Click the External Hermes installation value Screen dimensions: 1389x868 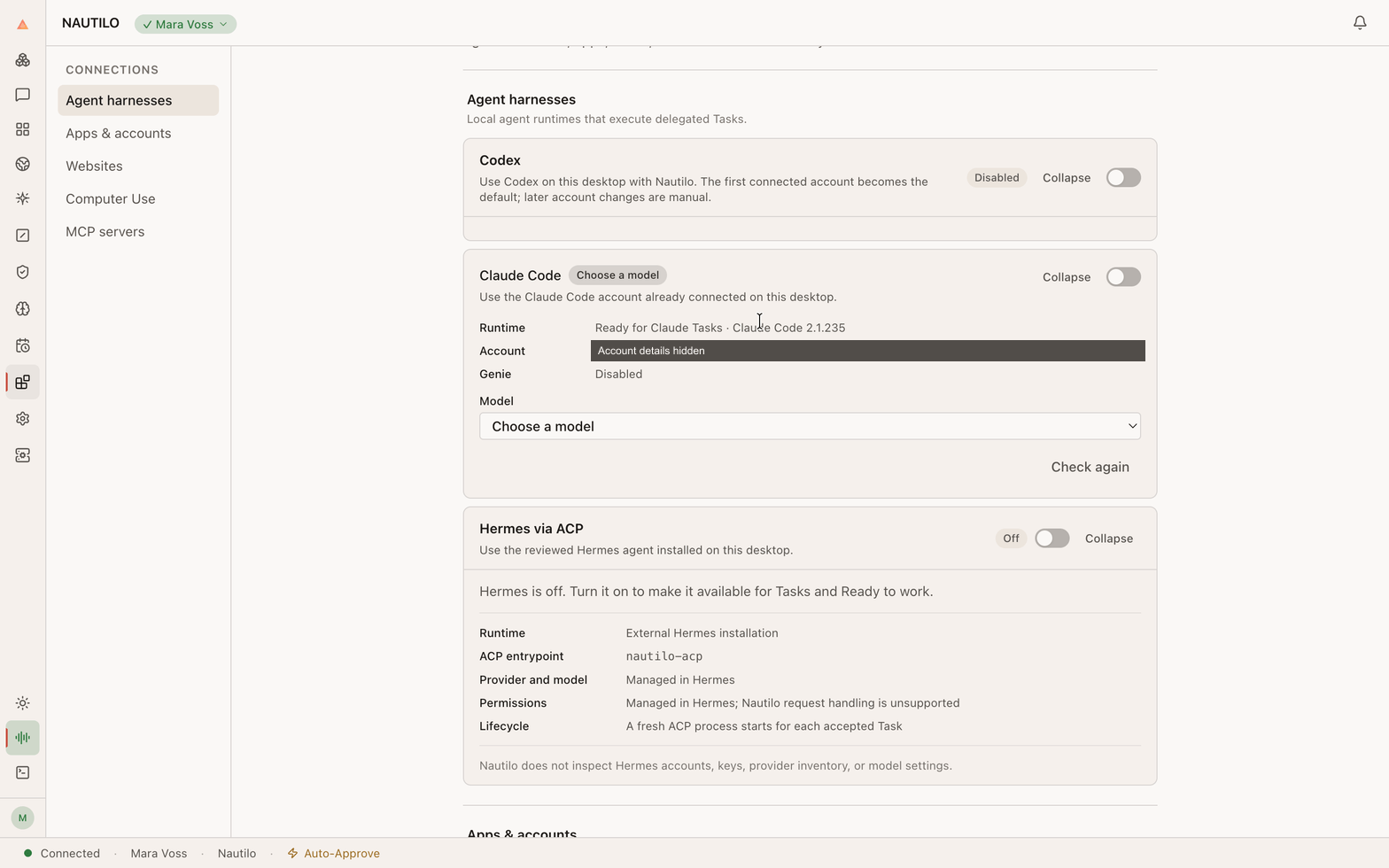(x=702, y=633)
